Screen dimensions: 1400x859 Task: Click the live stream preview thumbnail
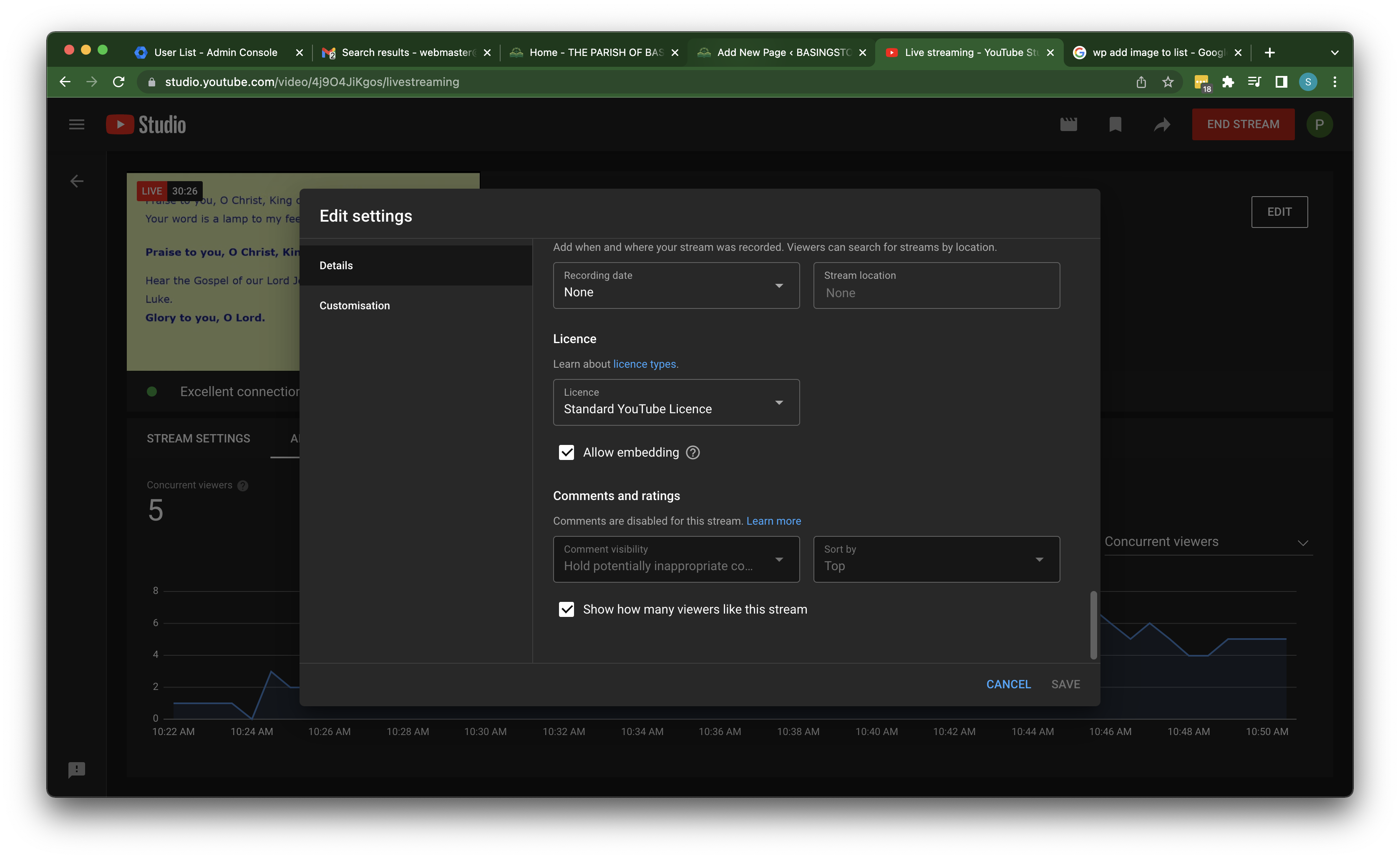click(213, 272)
